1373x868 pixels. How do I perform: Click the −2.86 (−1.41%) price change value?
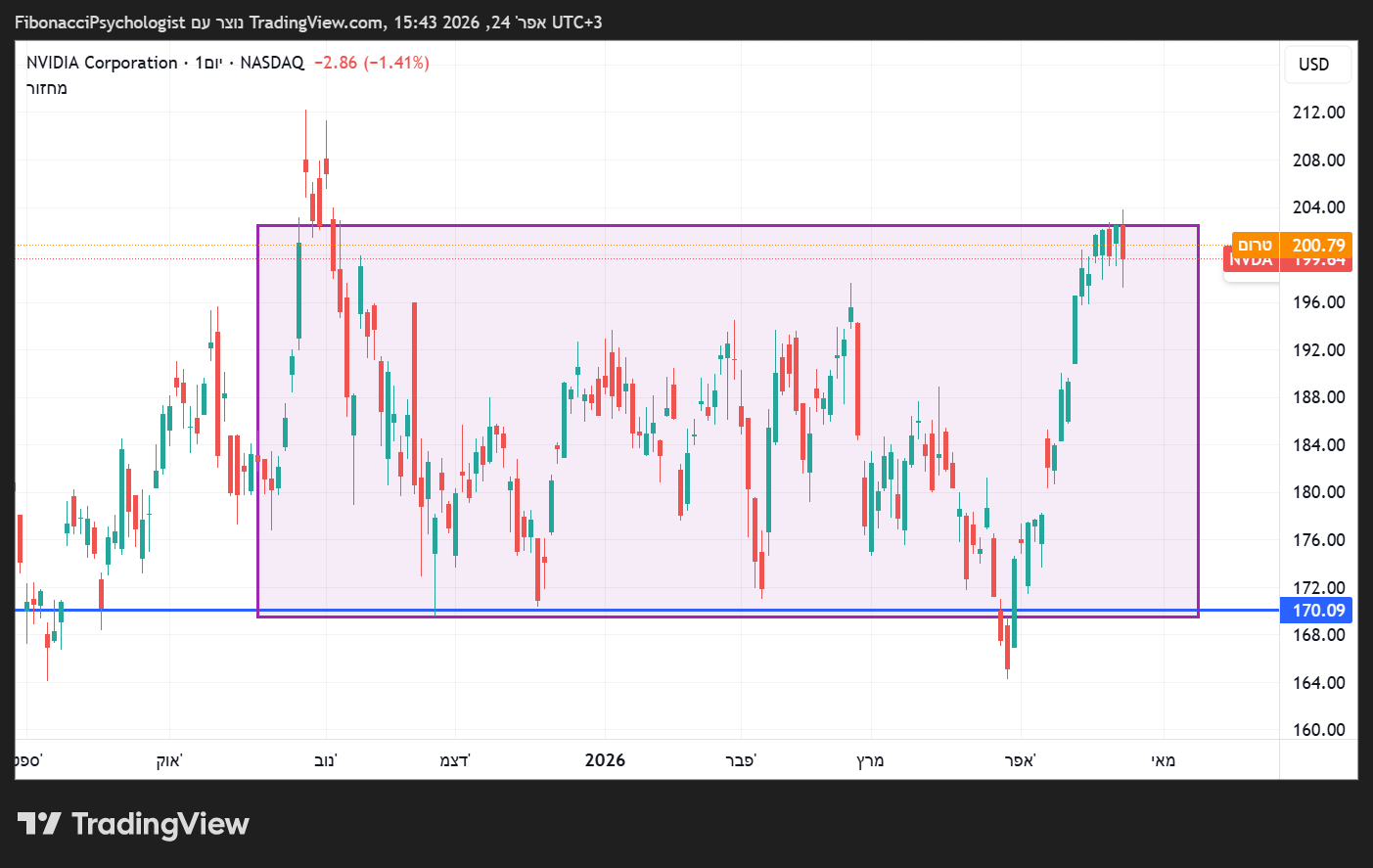tap(372, 63)
